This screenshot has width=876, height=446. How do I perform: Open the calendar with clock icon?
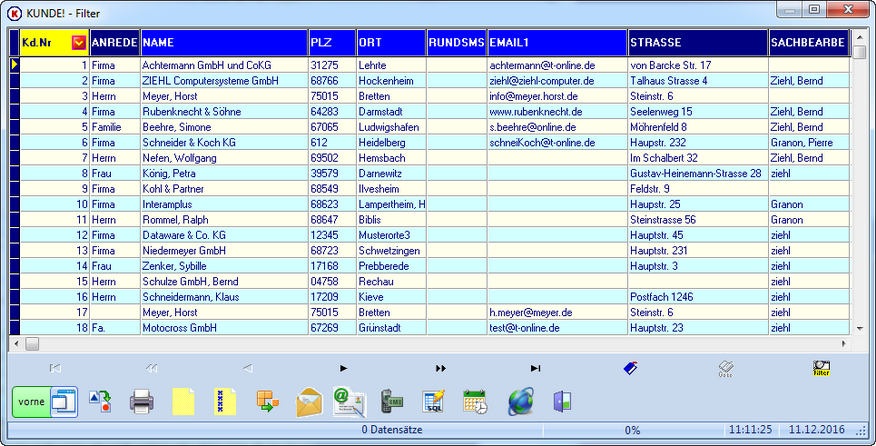coord(475,402)
